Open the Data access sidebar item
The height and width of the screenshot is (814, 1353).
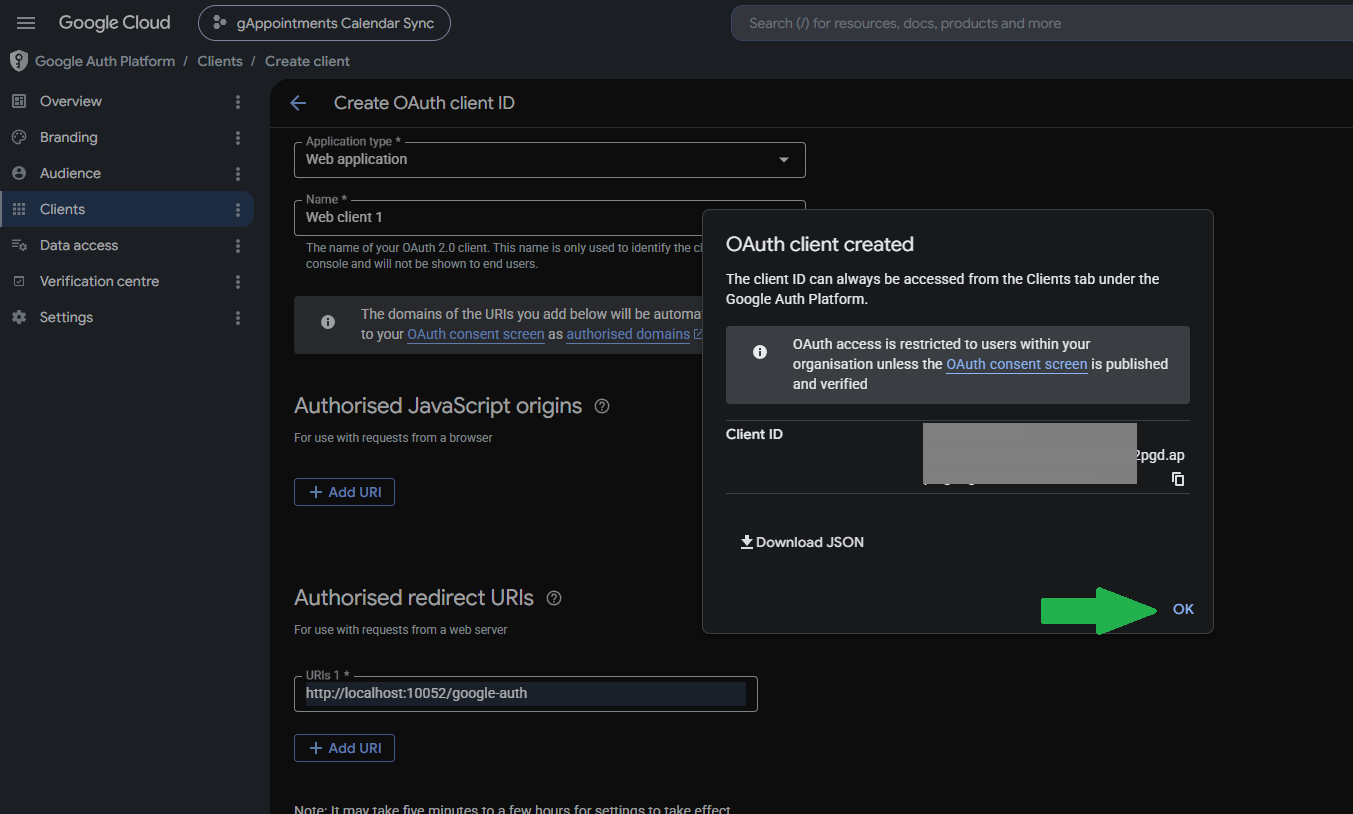click(79, 245)
